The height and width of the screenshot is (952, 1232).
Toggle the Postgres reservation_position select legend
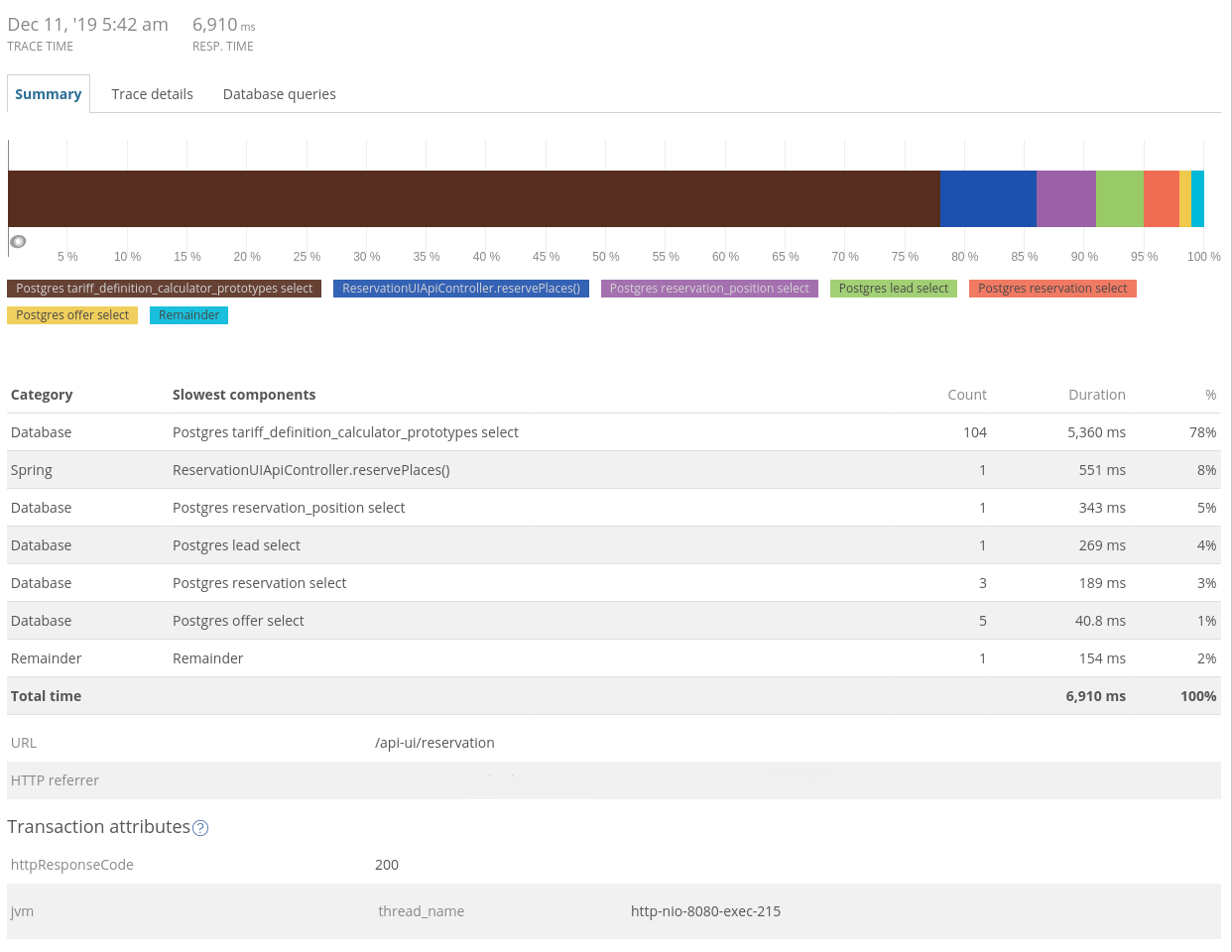709,289
